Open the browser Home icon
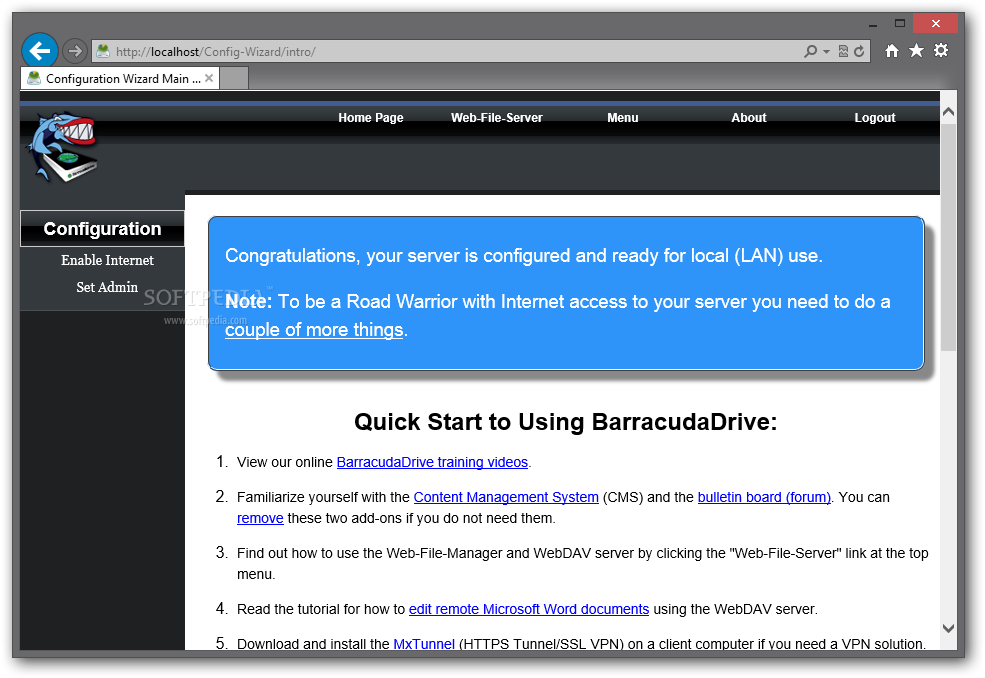Image resolution: width=985 pixels, height=678 pixels. pyautogui.click(x=891, y=51)
